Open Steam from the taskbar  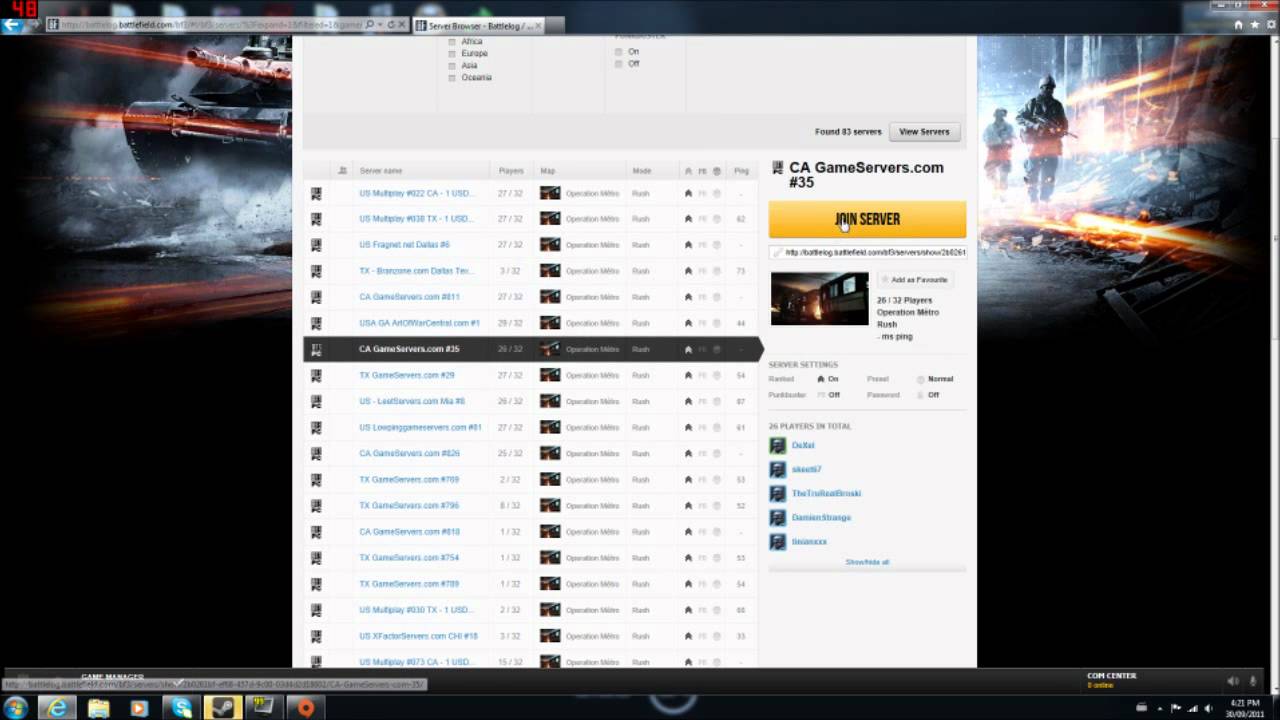click(x=222, y=708)
